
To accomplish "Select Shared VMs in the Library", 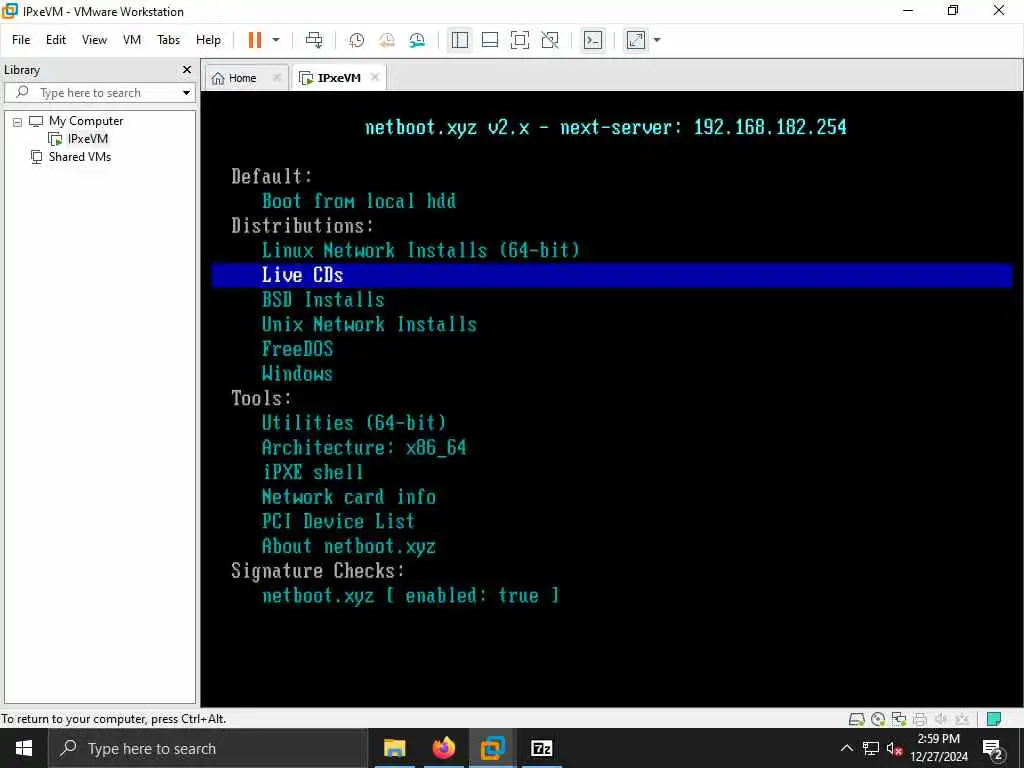I will point(80,157).
